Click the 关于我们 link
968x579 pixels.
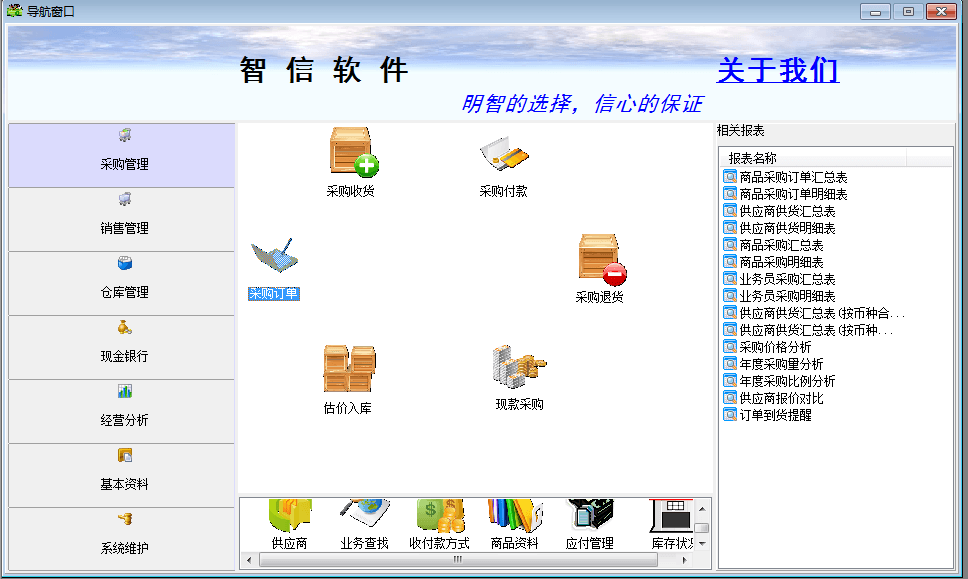(x=777, y=70)
